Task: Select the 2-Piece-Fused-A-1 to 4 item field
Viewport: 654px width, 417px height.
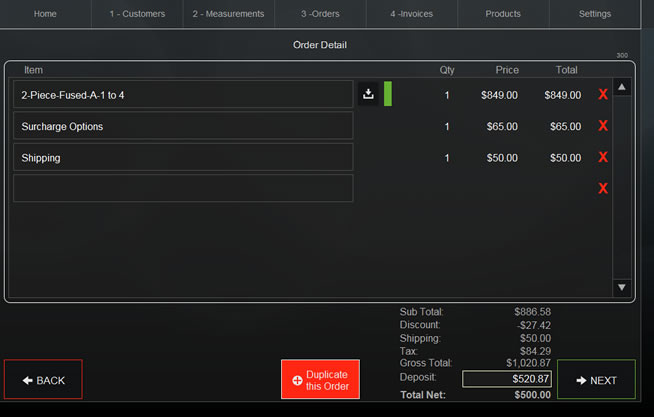Action: [183, 94]
